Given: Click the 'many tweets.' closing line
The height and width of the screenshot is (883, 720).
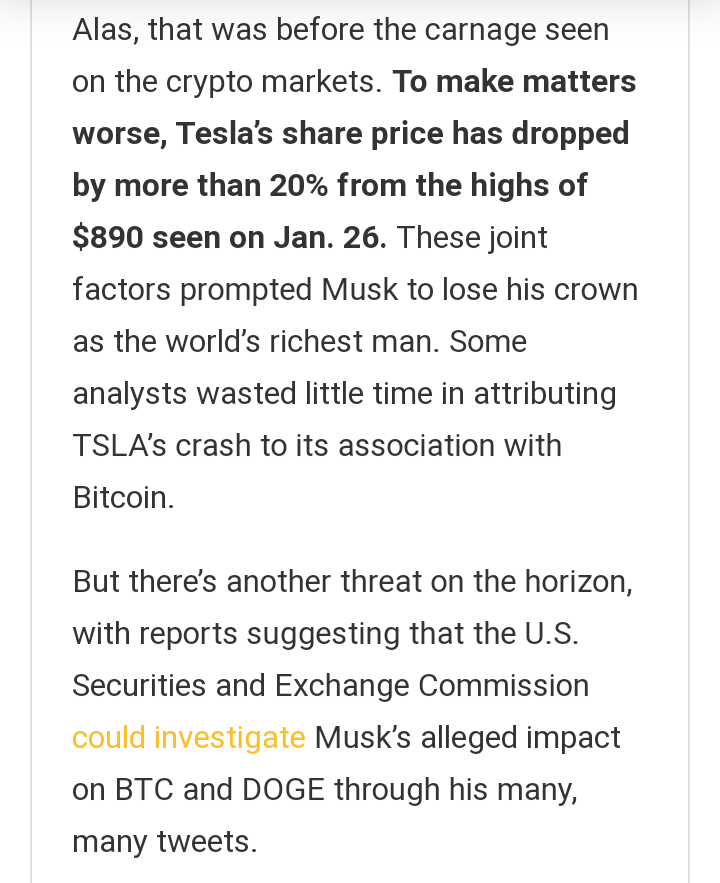Looking at the screenshot, I should click(x=165, y=842).
